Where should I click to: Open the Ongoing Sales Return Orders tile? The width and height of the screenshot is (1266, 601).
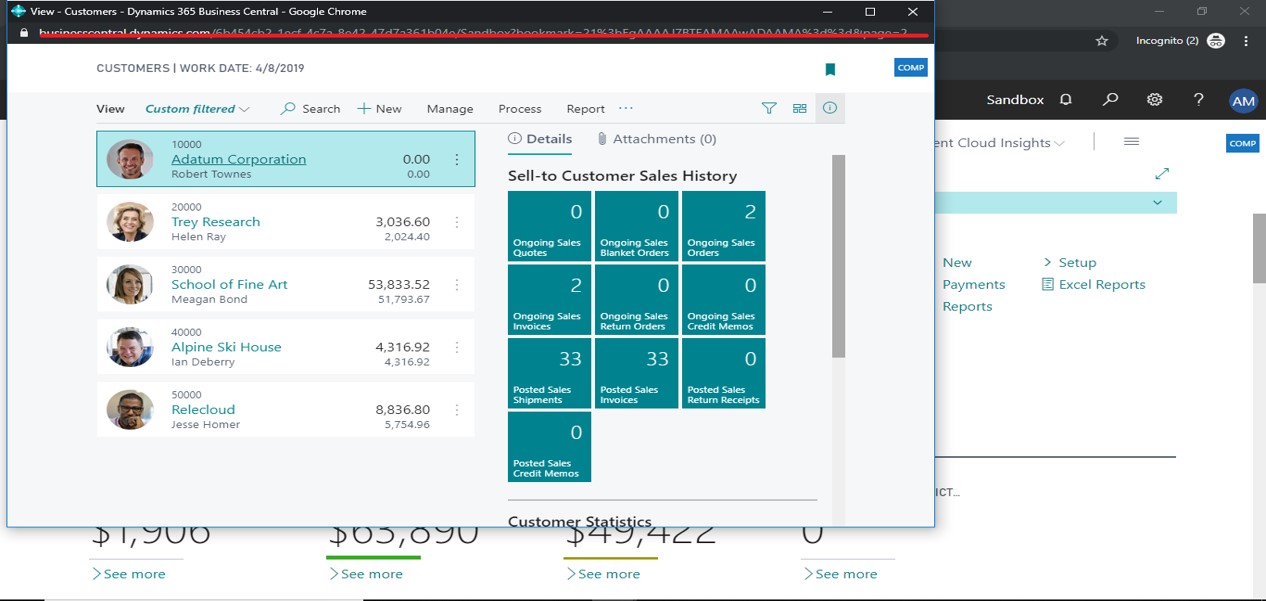[637, 299]
